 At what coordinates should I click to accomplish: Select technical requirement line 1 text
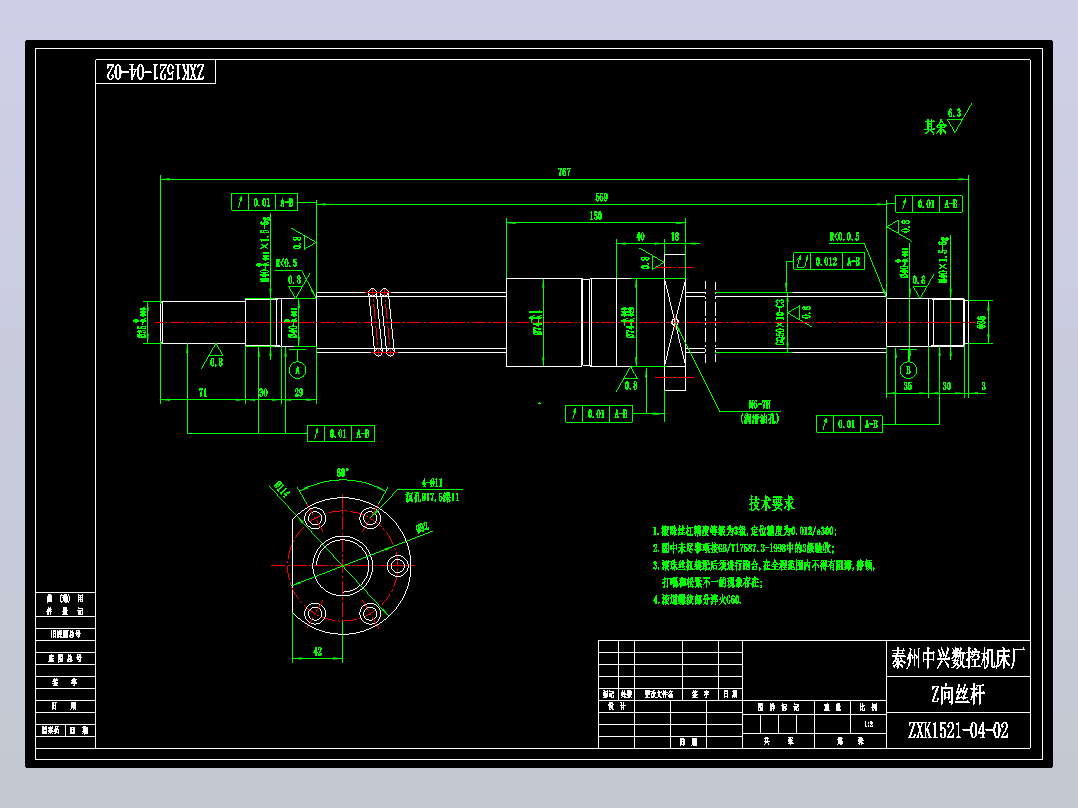744,531
